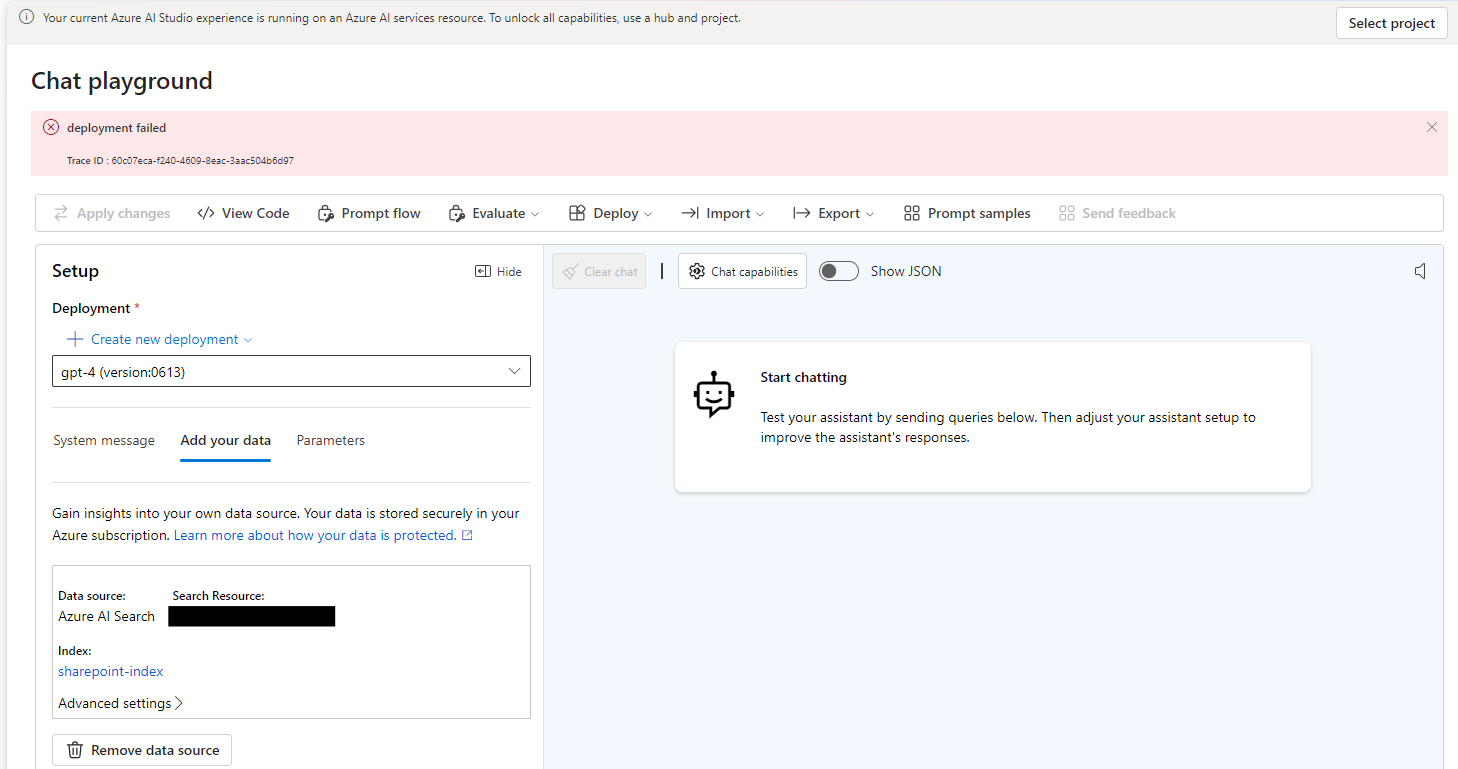Screen dimensions: 1458x769
Task: Open Learn more about how your data is protected
Action: tap(315, 535)
